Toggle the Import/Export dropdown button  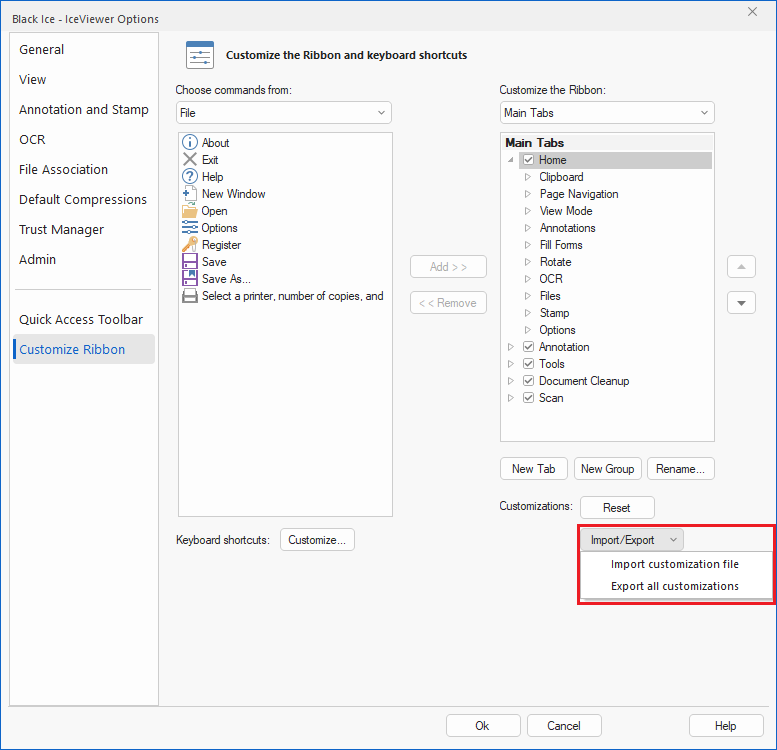point(632,539)
